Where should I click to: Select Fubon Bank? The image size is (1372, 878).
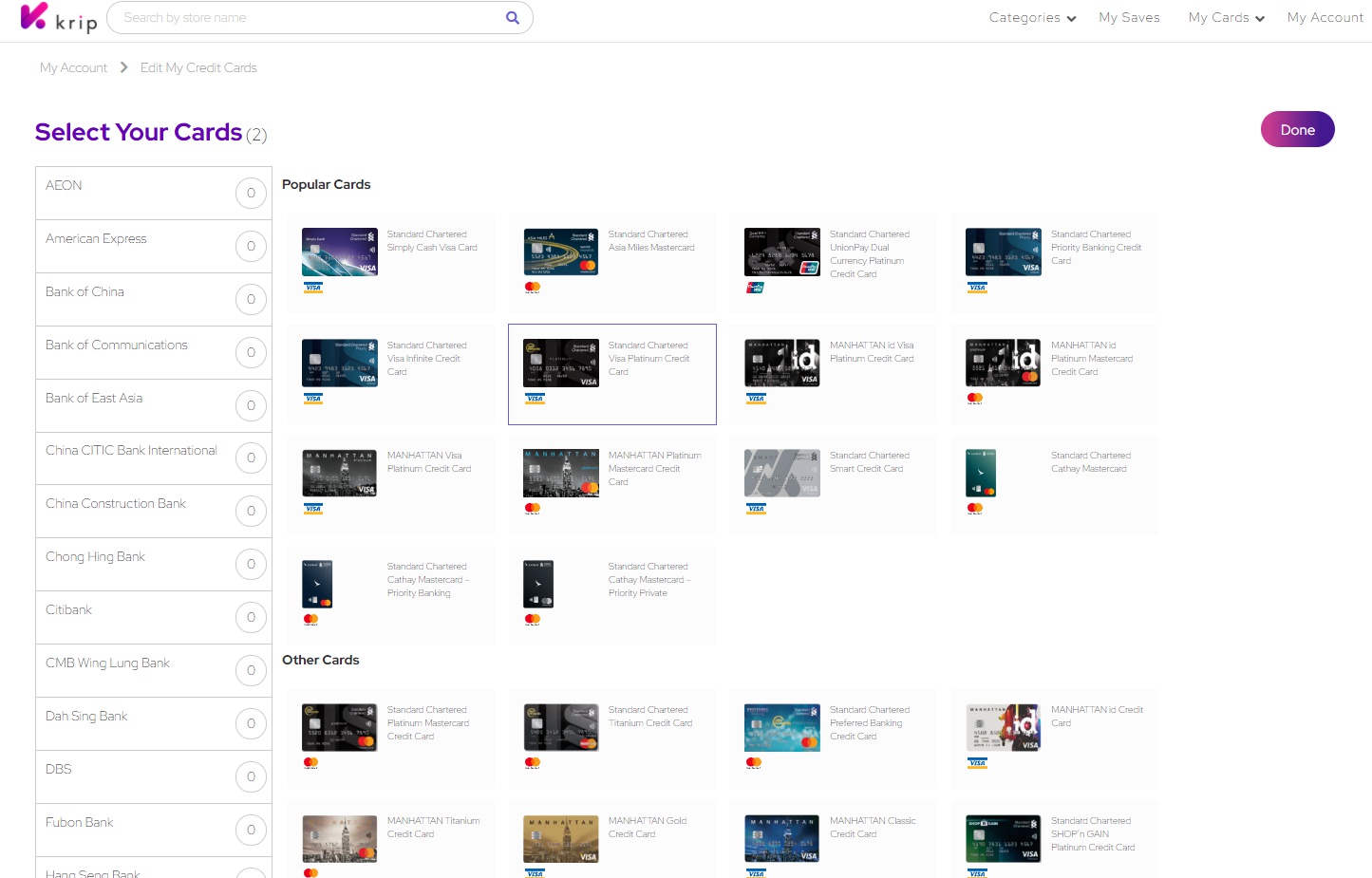[x=154, y=830]
